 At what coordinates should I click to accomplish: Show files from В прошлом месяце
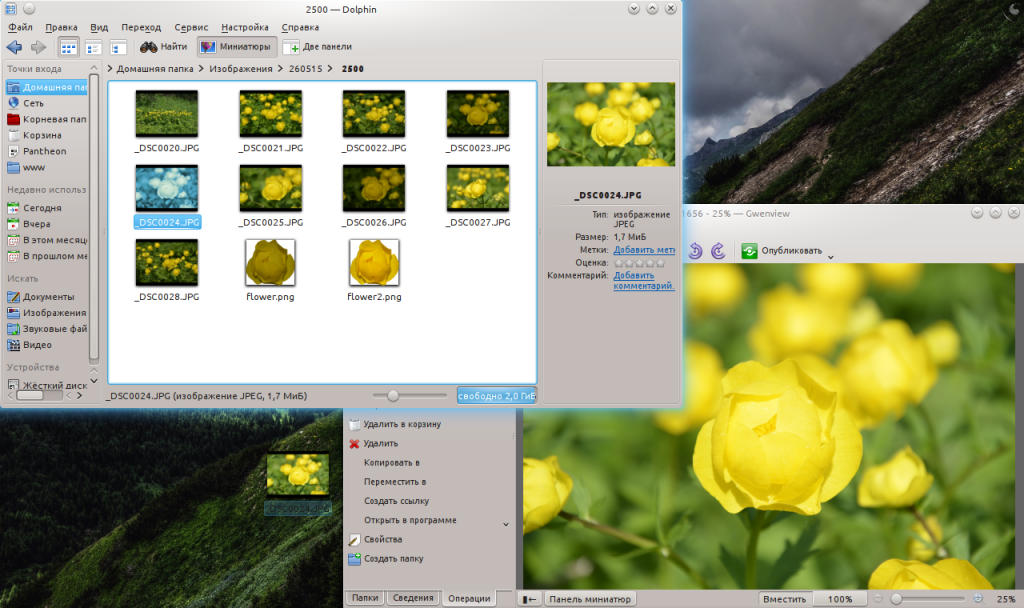pos(46,256)
